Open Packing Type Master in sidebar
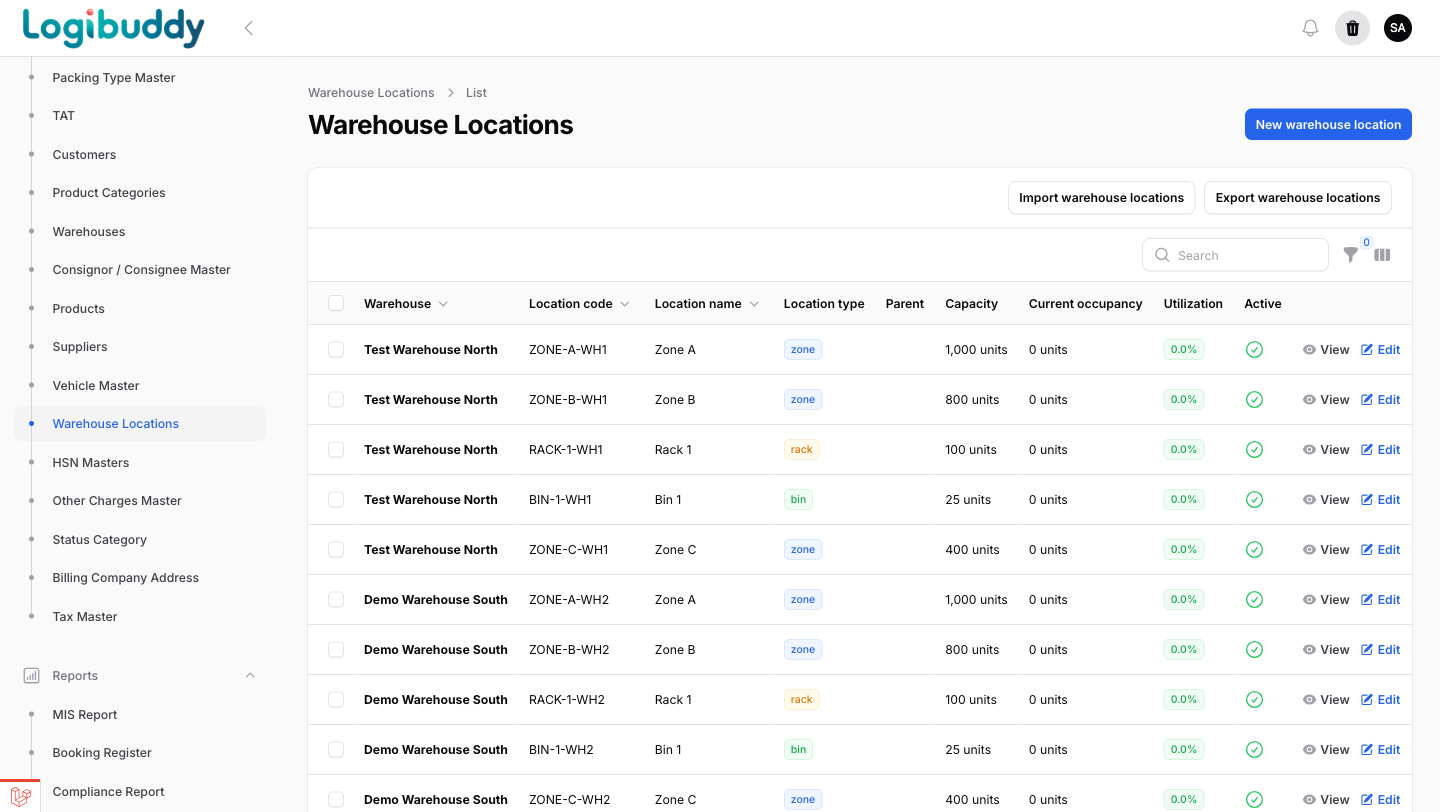This screenshot has height=812, width=1440. (114, 78)
